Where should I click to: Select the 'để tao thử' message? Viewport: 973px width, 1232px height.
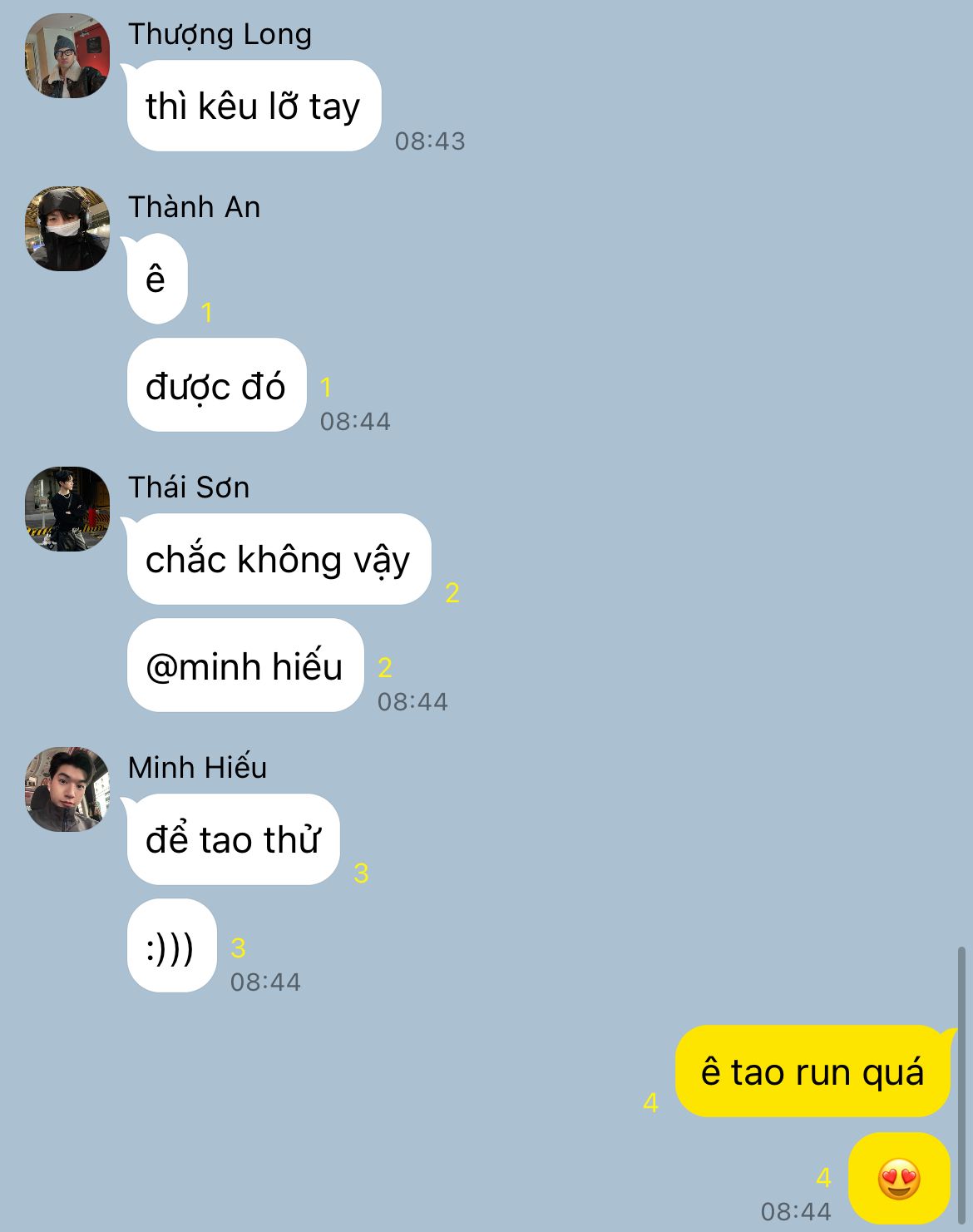point(233,839)
